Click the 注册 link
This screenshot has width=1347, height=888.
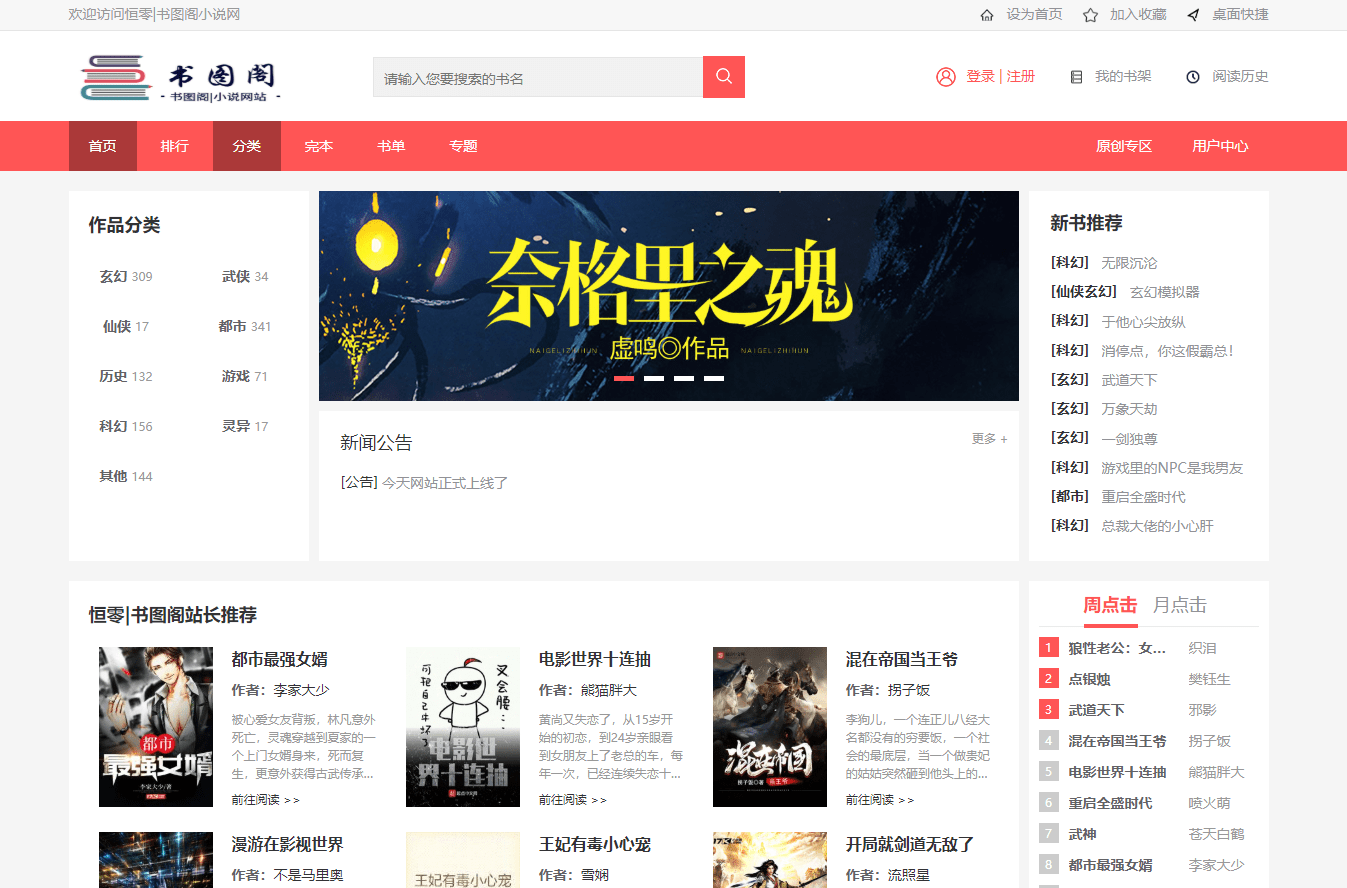(1021, 76)
